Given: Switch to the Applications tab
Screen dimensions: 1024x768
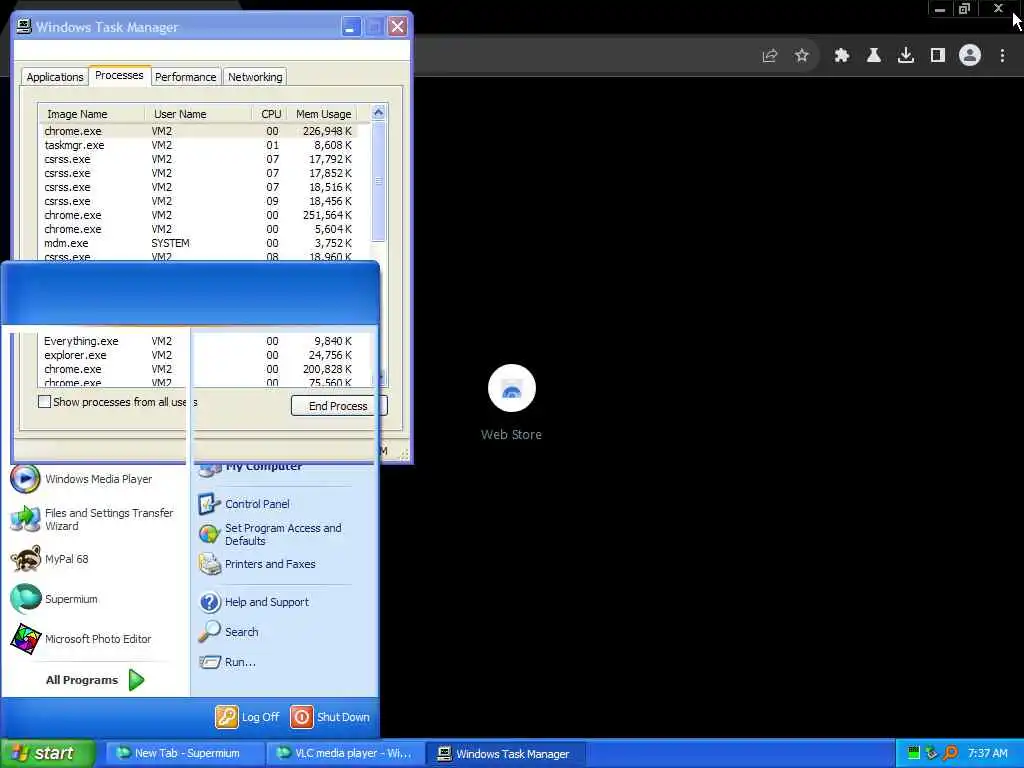Looking at the screenshot, I should pyautogui.click(x=55, y=77).
